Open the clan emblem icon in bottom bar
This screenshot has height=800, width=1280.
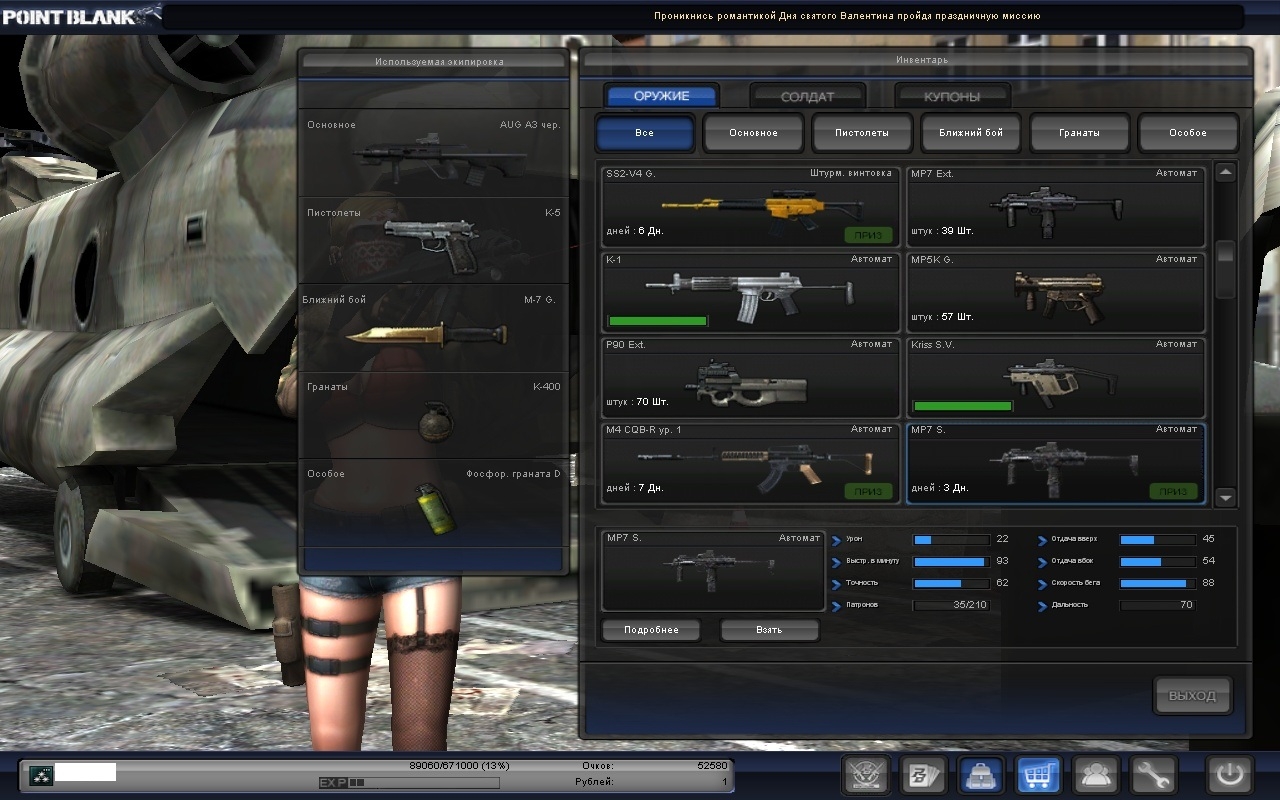[x=866, y=775]
